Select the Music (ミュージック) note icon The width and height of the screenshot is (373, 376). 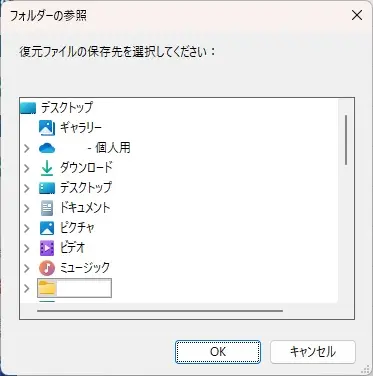tap(47, 268)
